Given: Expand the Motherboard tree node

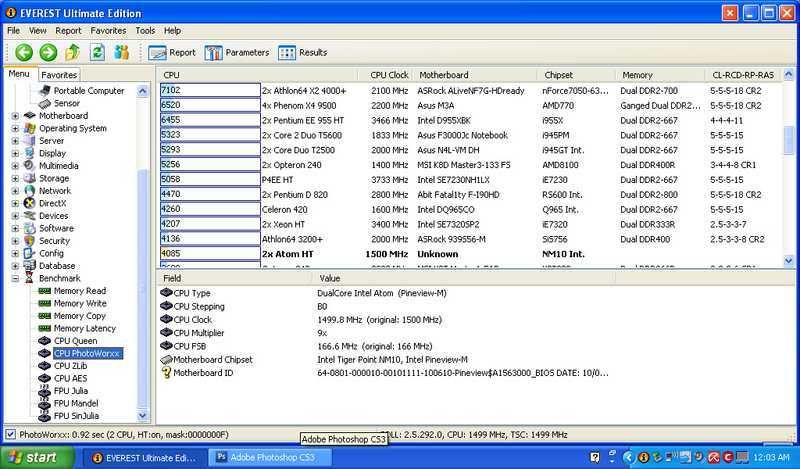Looking at the screenshot, I should pyautogui.click(x=15, y=116).
